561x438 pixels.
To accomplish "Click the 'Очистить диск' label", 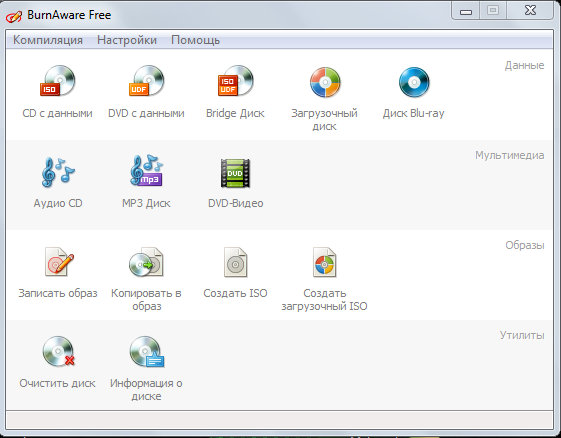I will tap(58, 383).
